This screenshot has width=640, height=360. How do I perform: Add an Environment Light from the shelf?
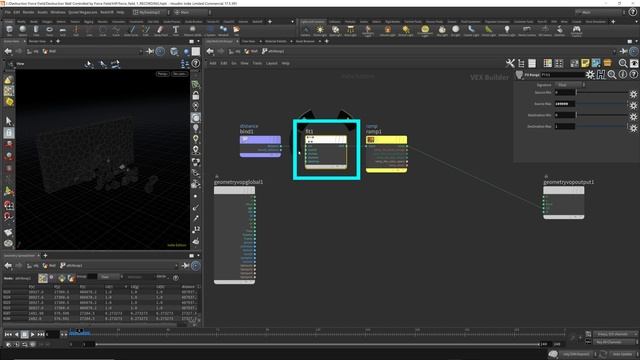click(425, 30)
